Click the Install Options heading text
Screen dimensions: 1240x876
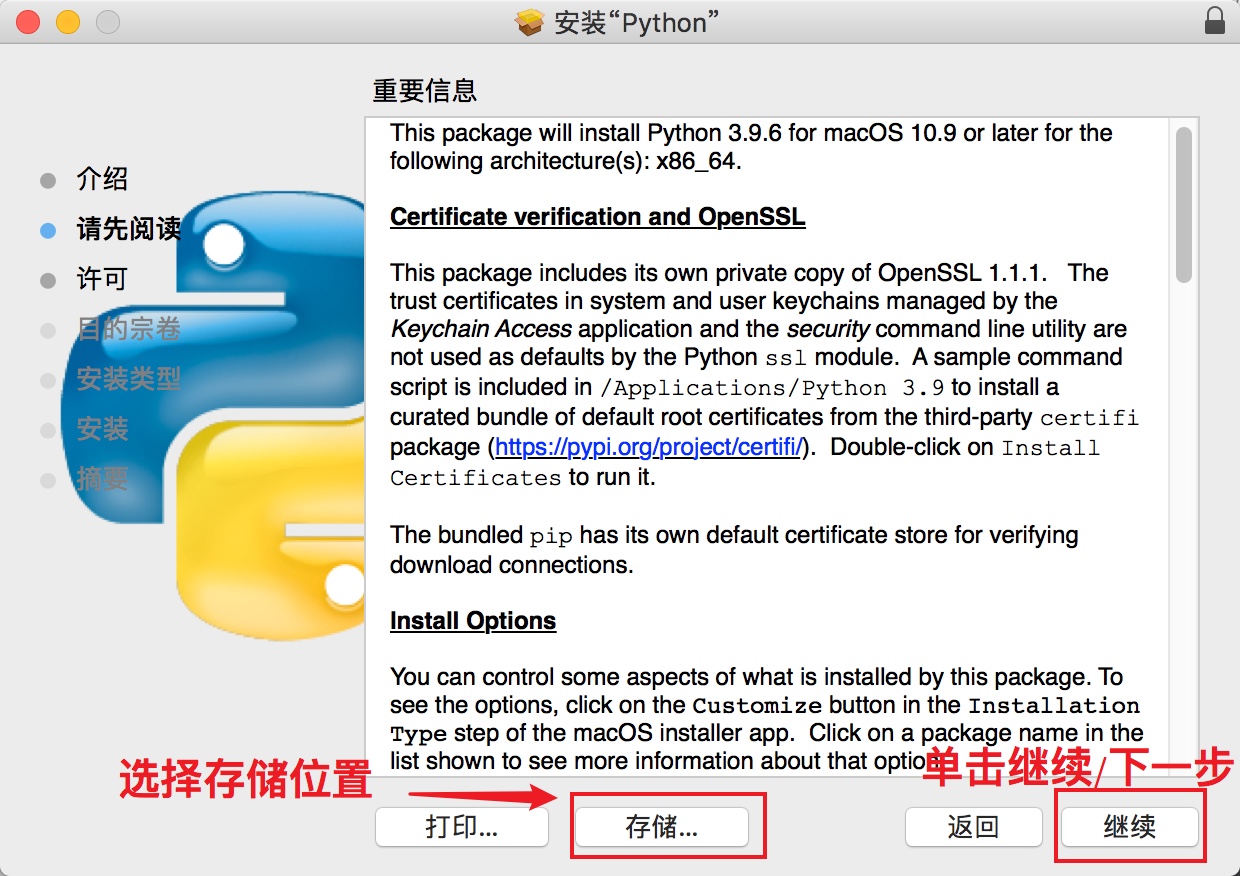coord(473,621)
